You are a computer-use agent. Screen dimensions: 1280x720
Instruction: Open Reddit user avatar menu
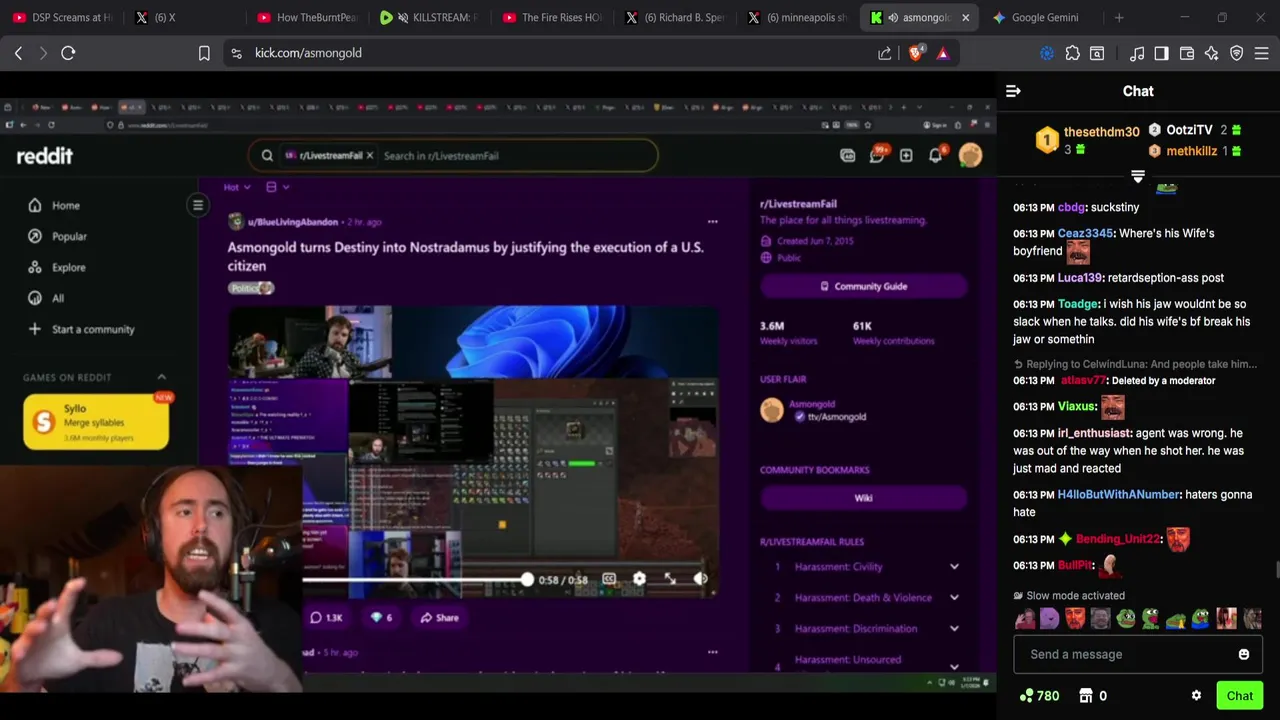coord(970,155)
